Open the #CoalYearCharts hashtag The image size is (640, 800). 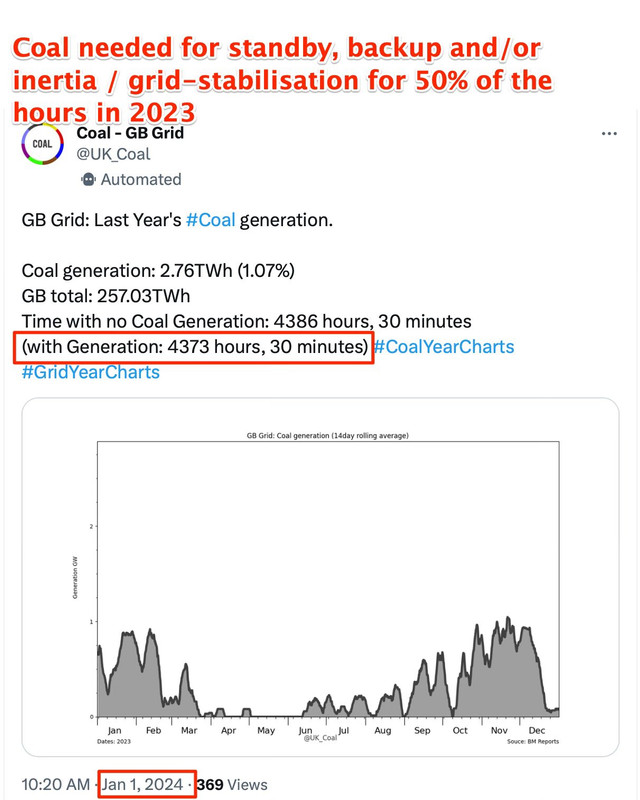tap(443, 348)
